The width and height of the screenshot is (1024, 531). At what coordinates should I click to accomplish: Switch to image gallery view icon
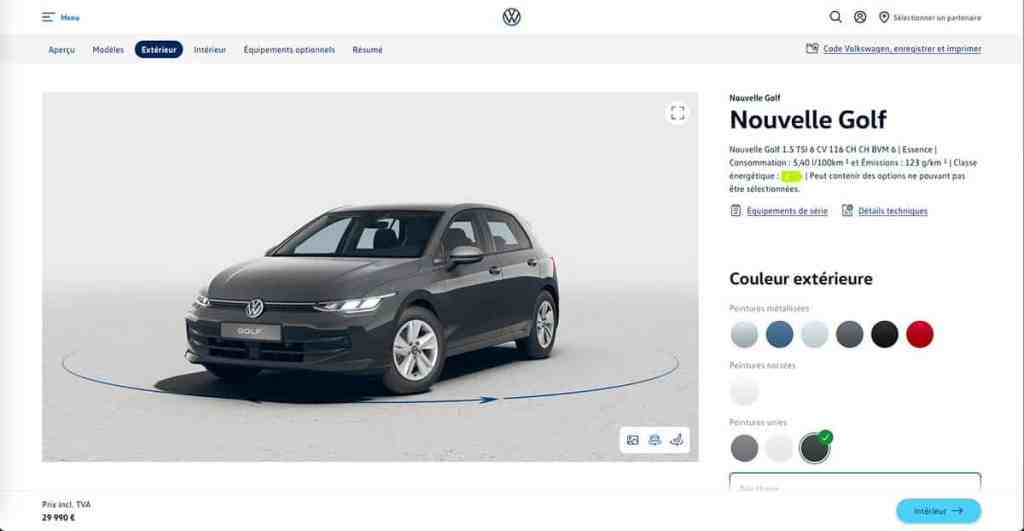click(632, 440)
